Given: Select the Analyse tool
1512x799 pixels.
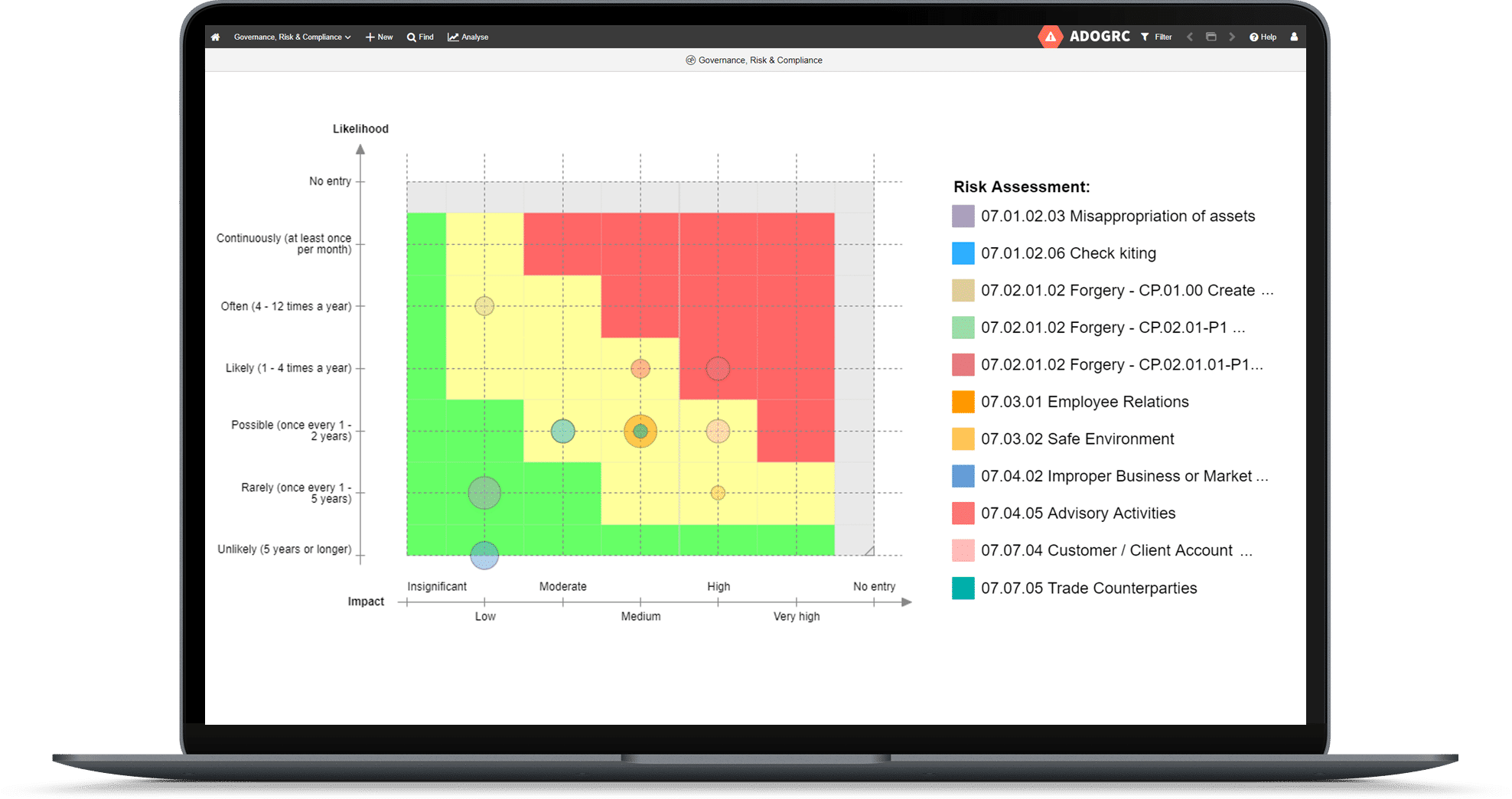Looking at the screenshot, I should click(x=468, y=37).
